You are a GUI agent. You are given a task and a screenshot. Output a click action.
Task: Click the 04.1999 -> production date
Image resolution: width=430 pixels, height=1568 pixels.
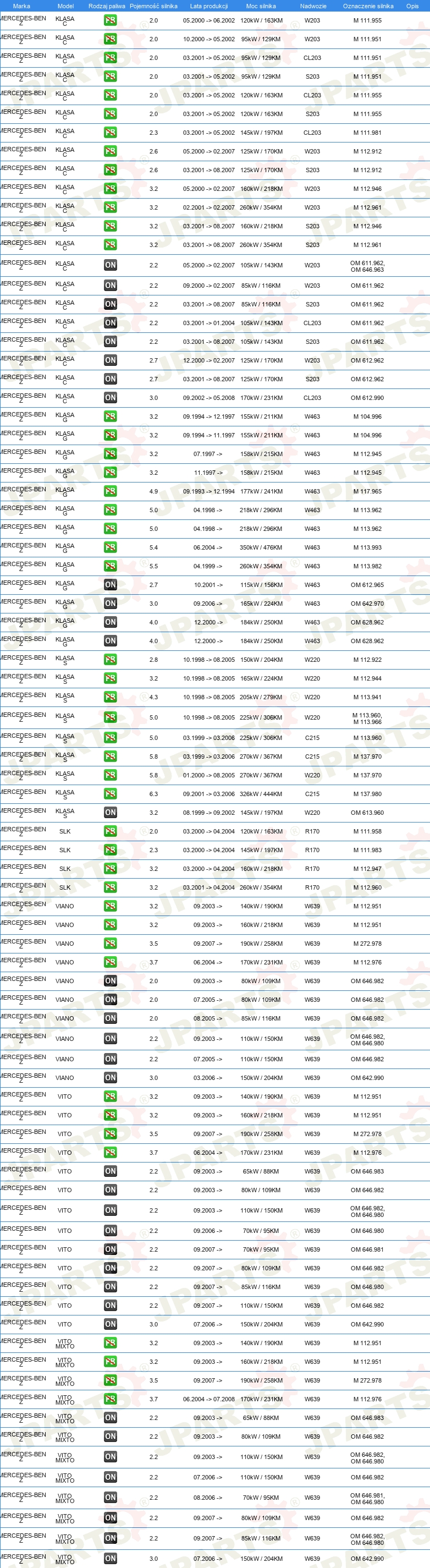(x=208, y=566)
